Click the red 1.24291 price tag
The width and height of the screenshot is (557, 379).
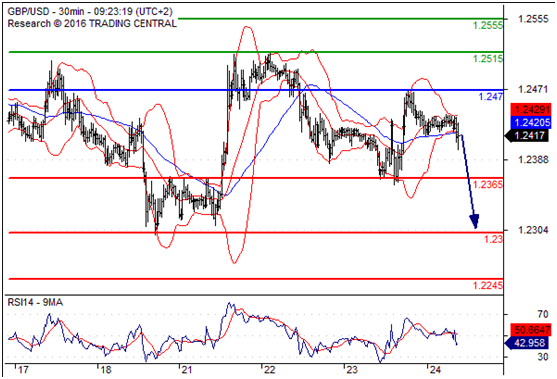[531, 110]
